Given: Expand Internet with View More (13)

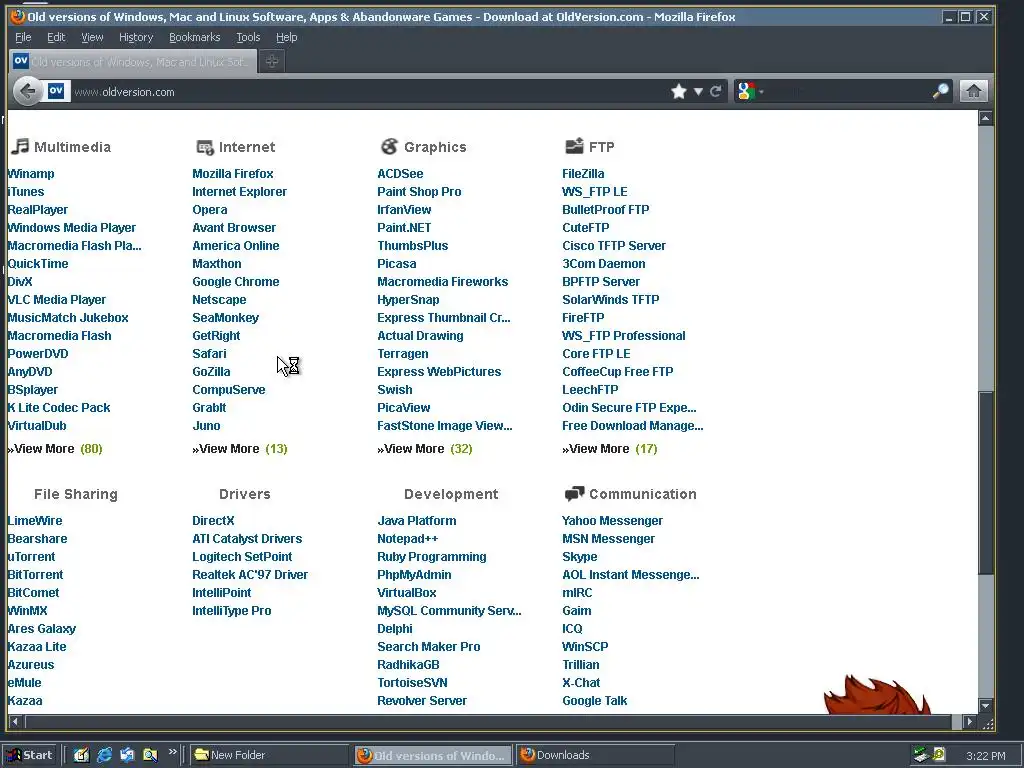Looking at the screenshot, I should (240, 449).
